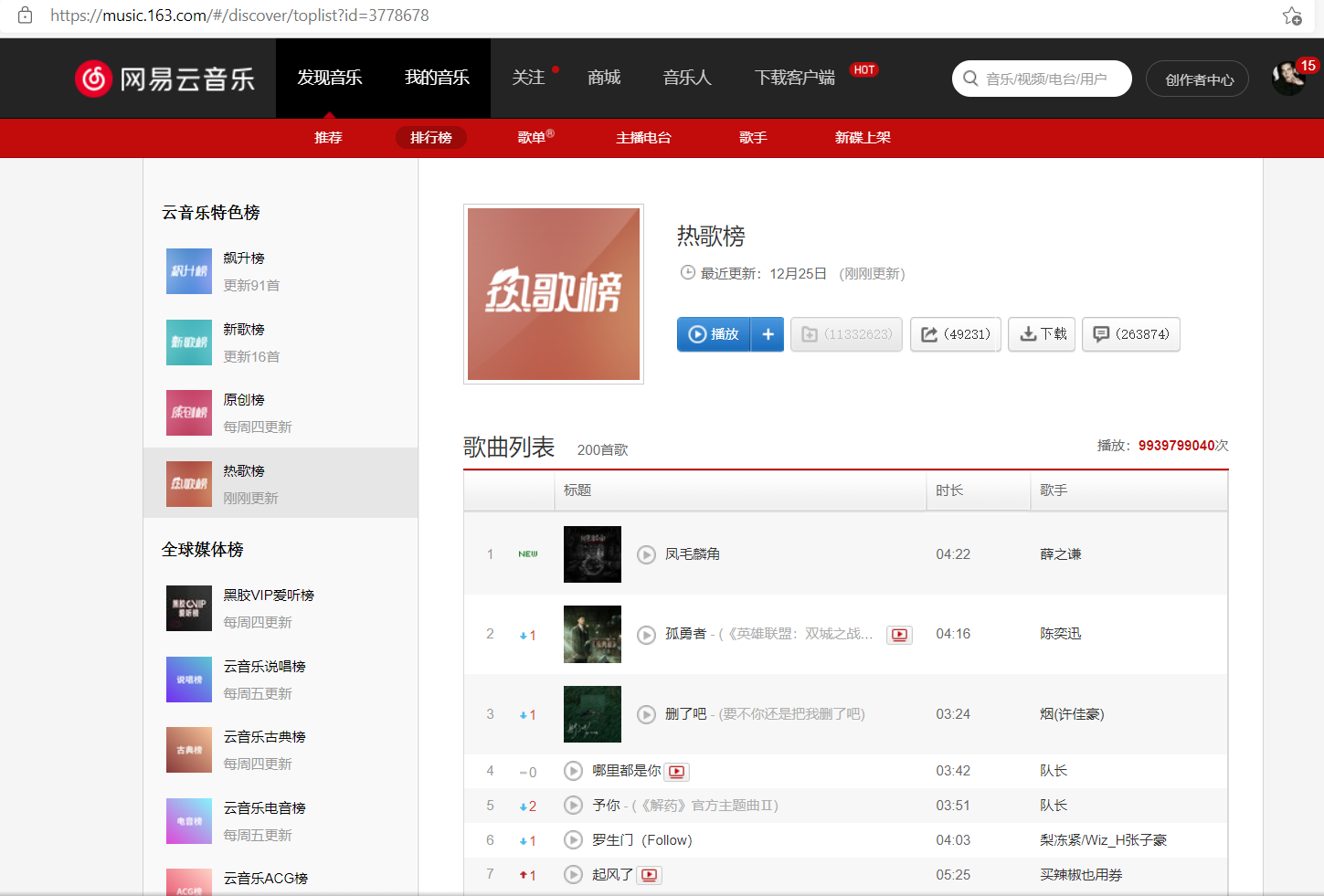Add 热歌榜 to play queue with plus button
The image size is (1324, 896).
click(x=768, y=334)
